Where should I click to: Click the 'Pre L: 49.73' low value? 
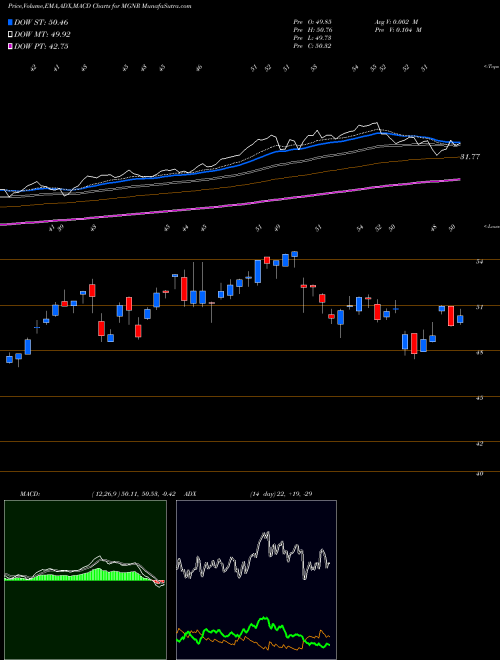312,38
